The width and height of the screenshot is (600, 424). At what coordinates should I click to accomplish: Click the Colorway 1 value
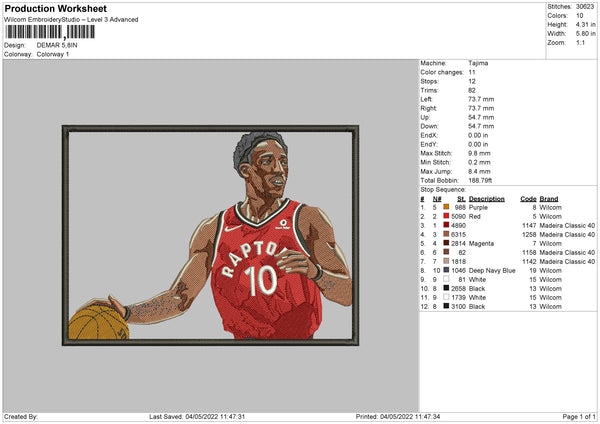point(53,54)
